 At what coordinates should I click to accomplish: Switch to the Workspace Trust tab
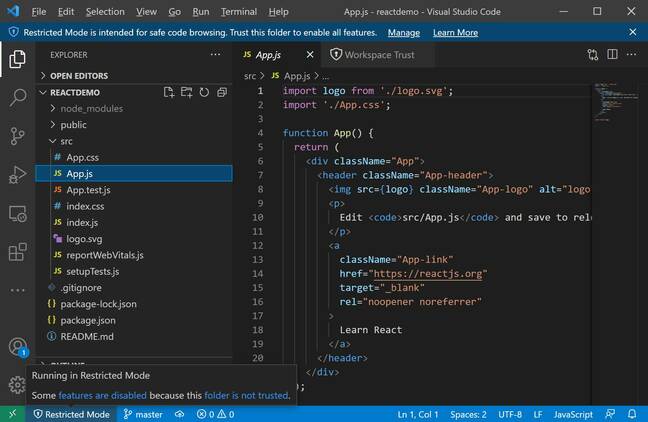tap(377, 55)
